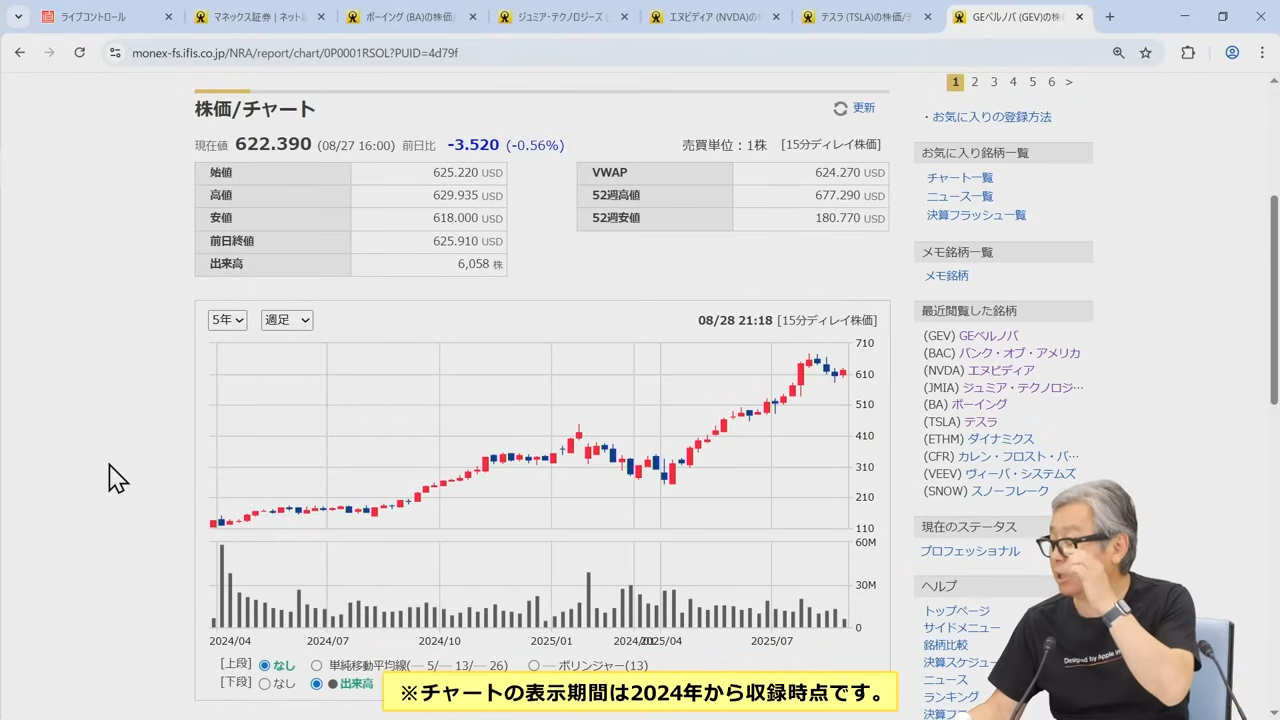Image resolution: width=1280 pixels, height=720 pixels.
Task: Open the 週足 candle interval dropdown
Action: (x=287, y=320)
